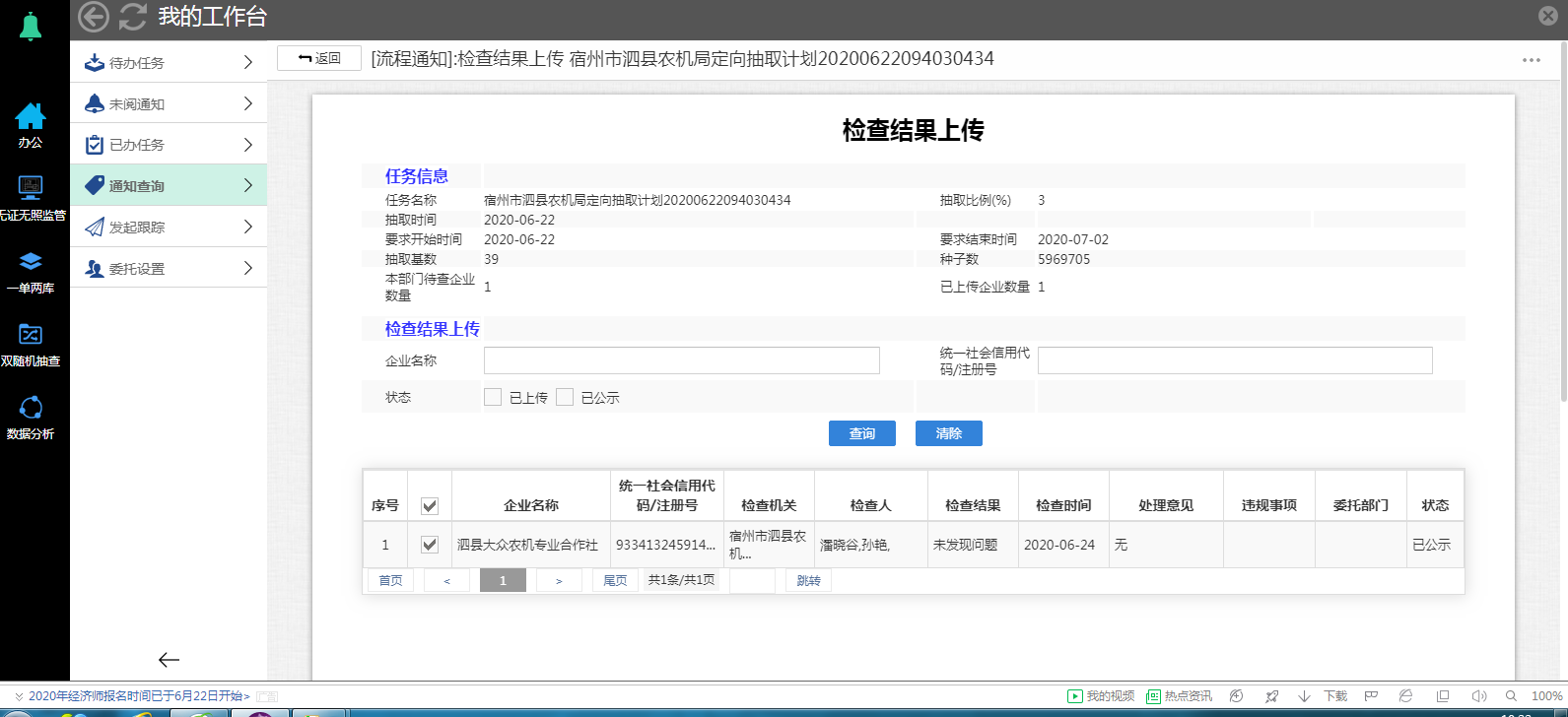1568x717 pixels.
Task: Select 委托设置 menu item
Action: coord(169,268)
